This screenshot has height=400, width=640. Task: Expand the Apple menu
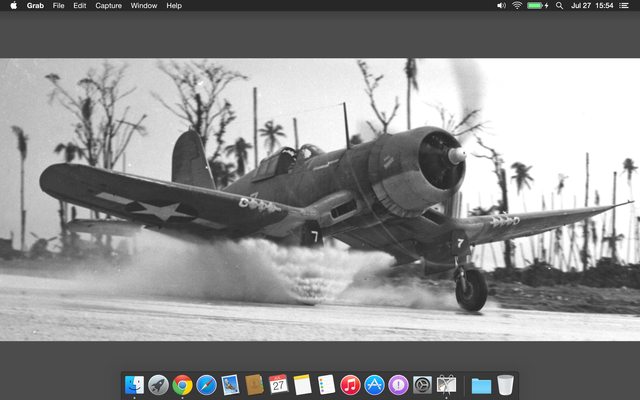click(x=13, y=6)
